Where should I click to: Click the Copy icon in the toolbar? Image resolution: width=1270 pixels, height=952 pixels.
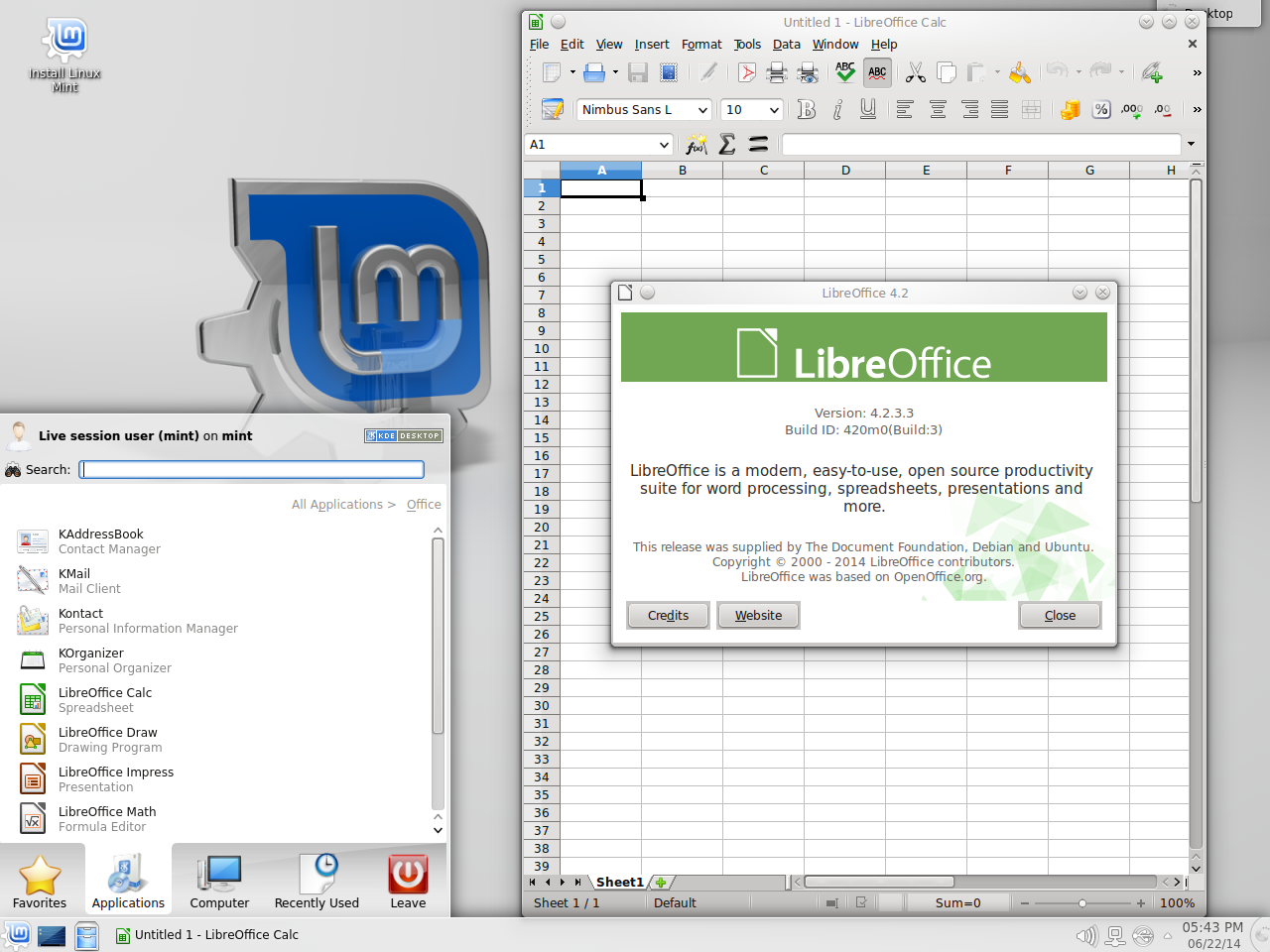(947, 72)
